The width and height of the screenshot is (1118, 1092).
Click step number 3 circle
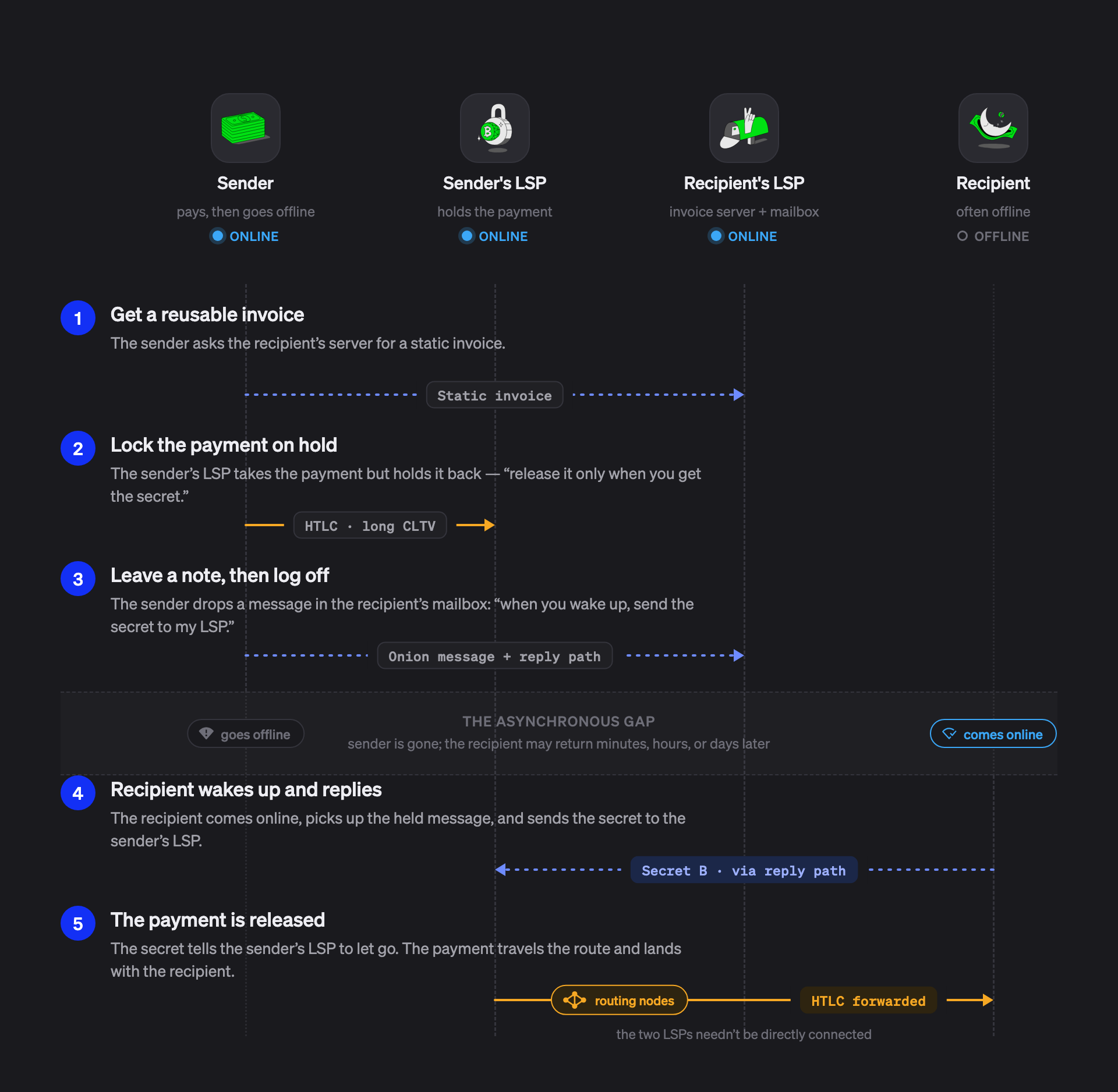pyautogui.click(x=78, y=579)
